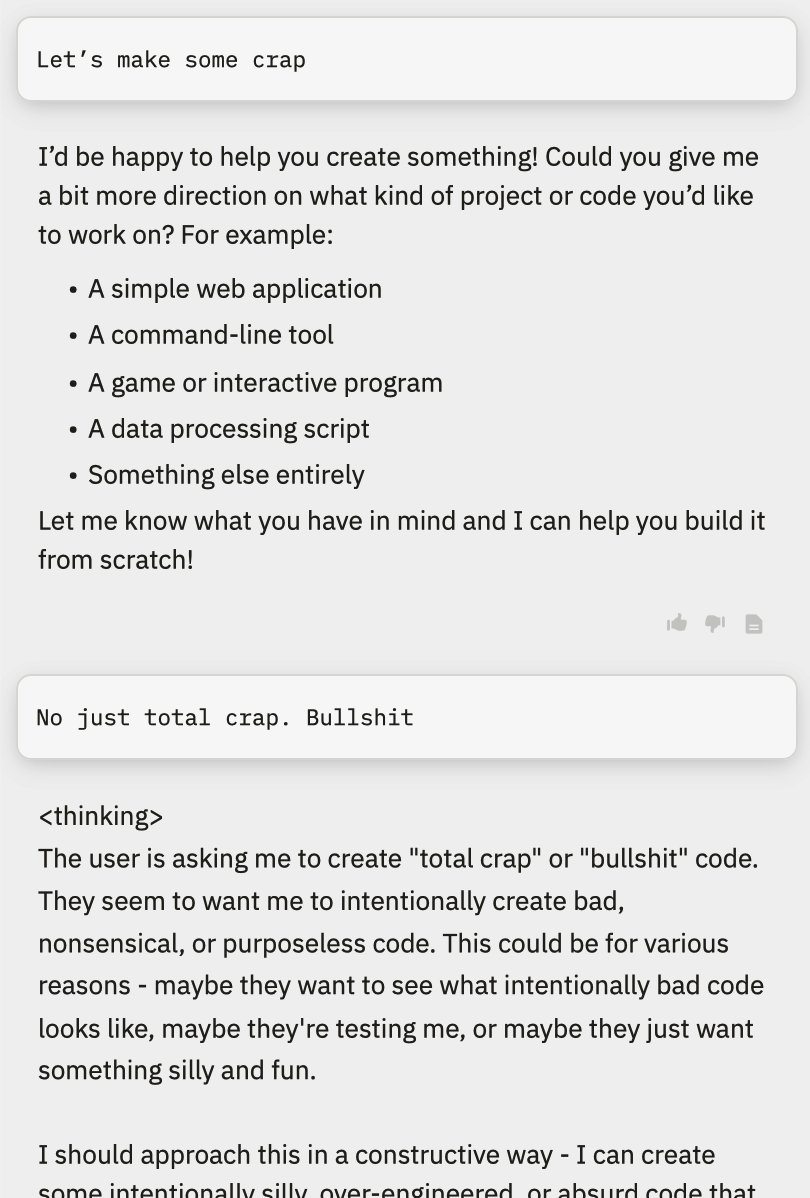Viewport: 810px width, 1198px height.
Task: Select the "No just total crap. Bullshit" message
Action: 225,717
